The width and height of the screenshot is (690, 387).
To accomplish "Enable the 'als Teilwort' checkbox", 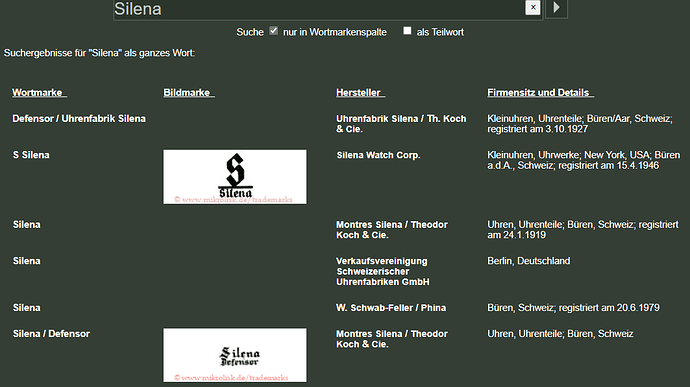I will pyautogui.click(x=407, y=31).
